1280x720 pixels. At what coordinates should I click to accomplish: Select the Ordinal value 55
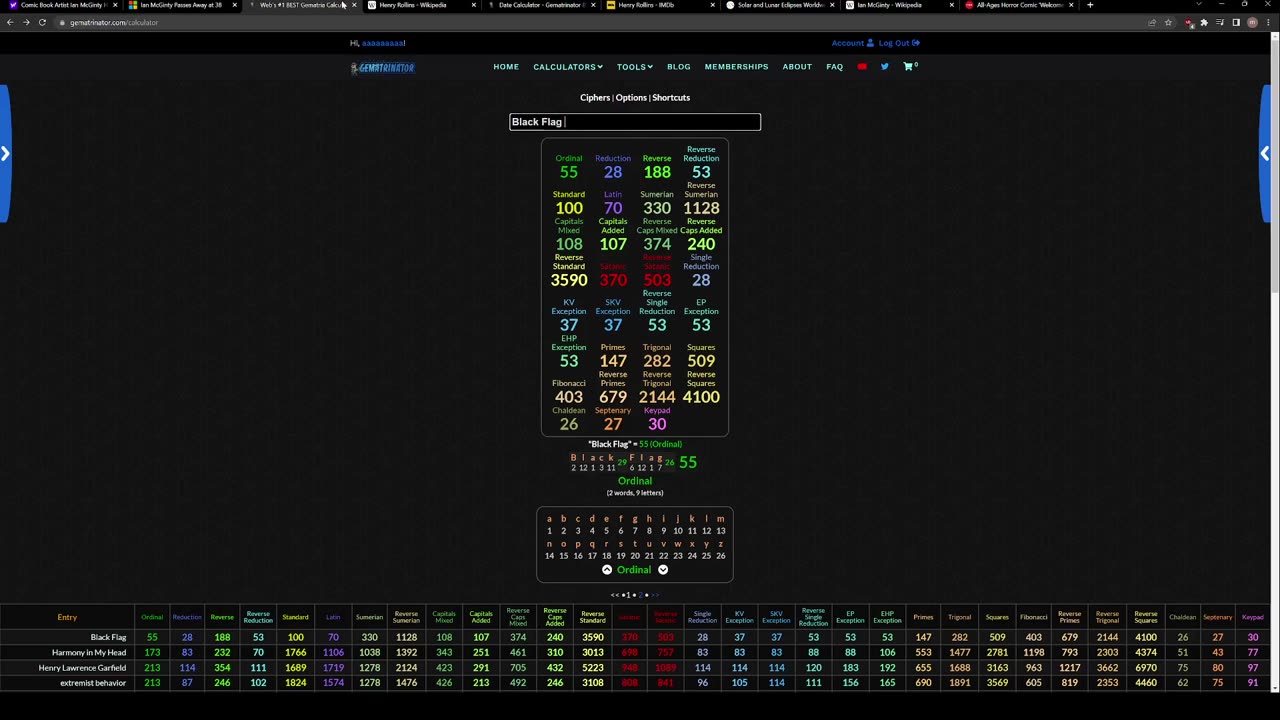[x=569, y=172]
